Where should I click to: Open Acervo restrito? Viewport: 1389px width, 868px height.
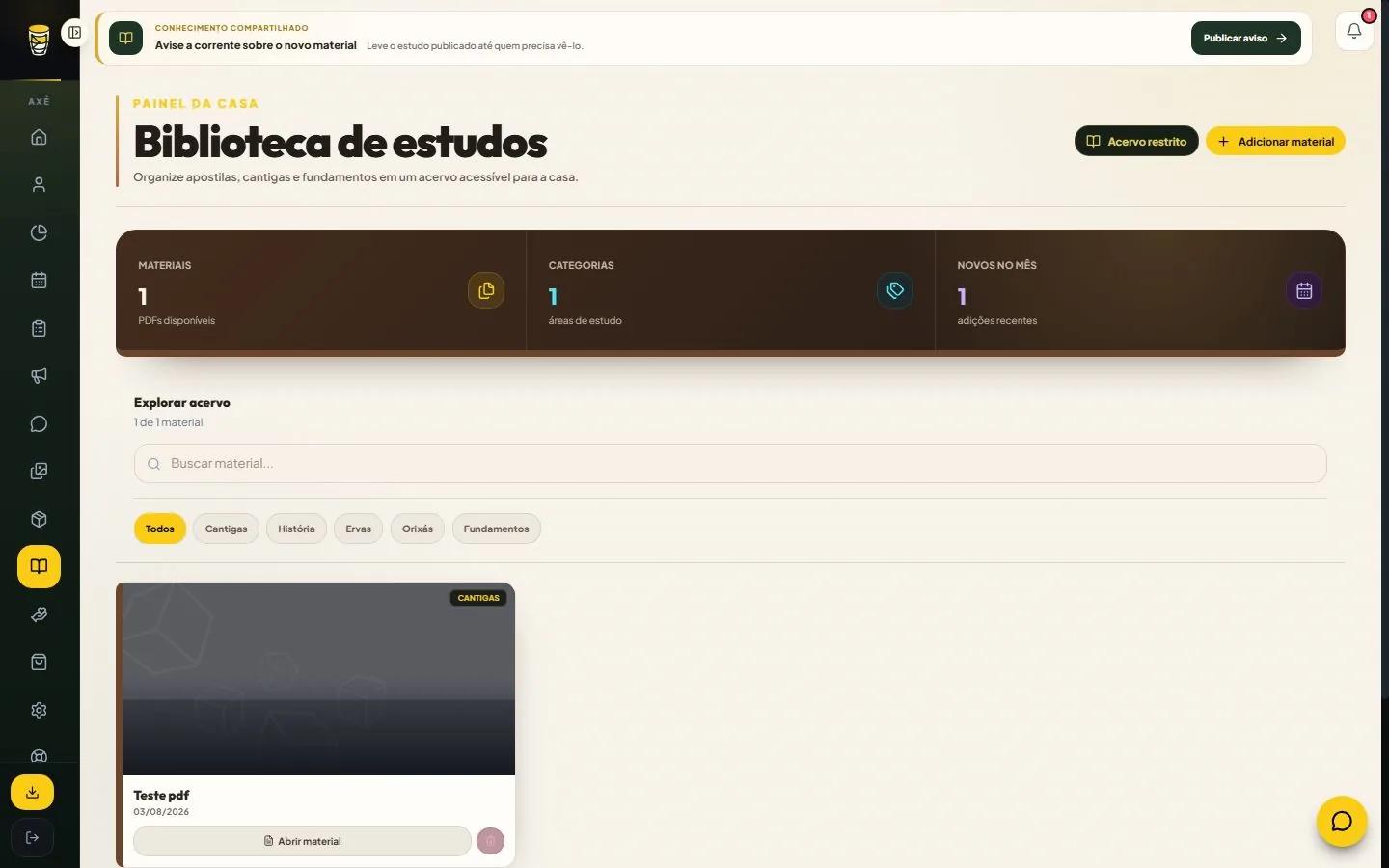pos(1136,141)
